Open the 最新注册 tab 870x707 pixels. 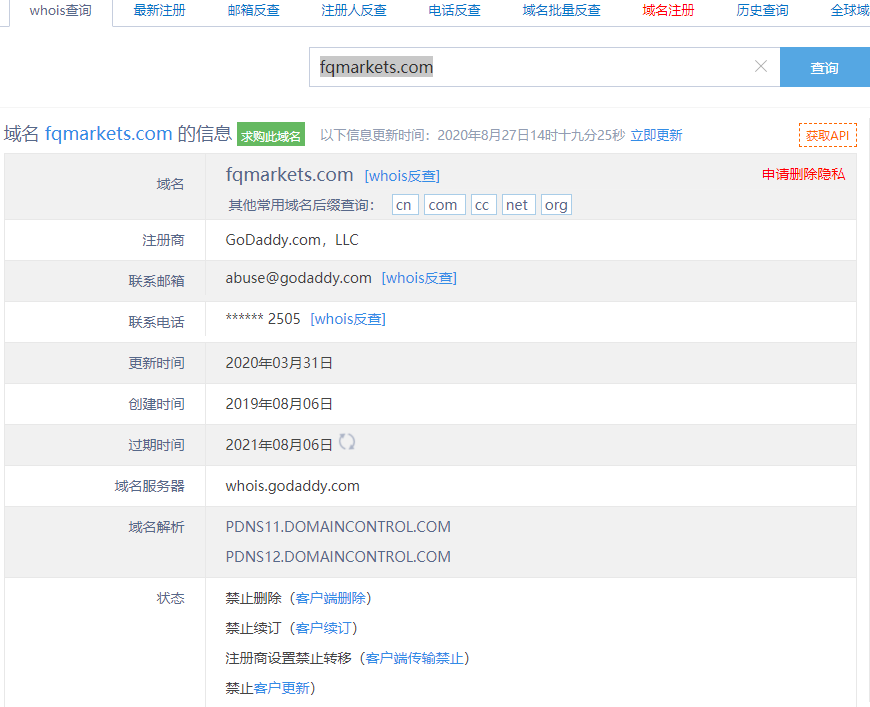[x=160, y=11]
